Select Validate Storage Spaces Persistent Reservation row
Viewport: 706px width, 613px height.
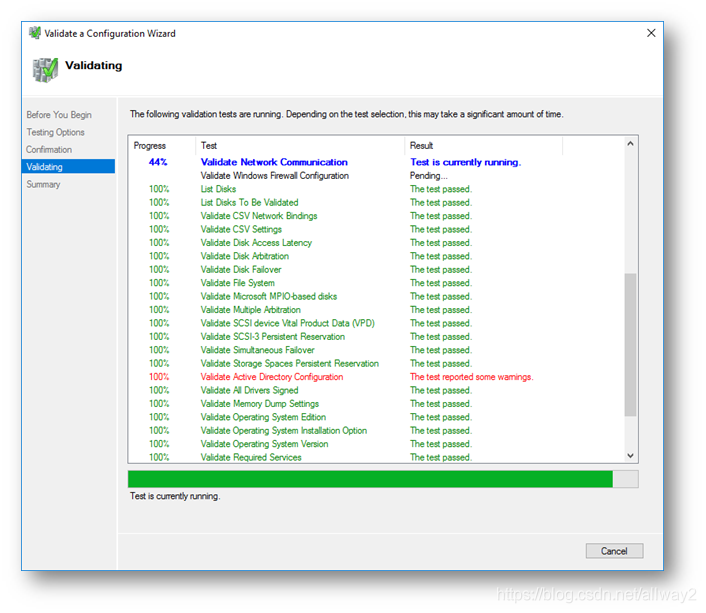point(376,363)
